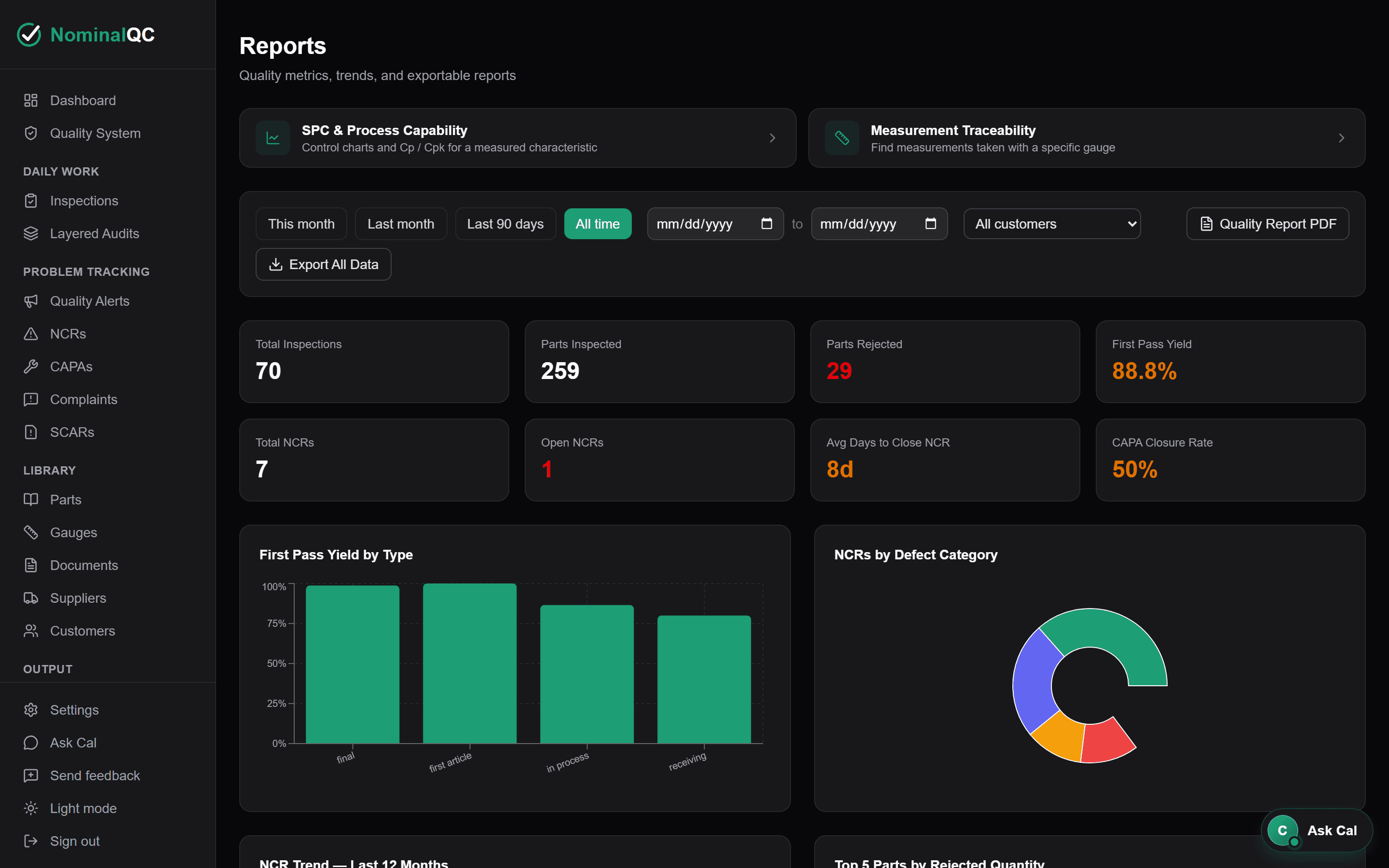Open the end date calendar picker
The width and height of the screenshot is (1389, 868).
point(930,223)
